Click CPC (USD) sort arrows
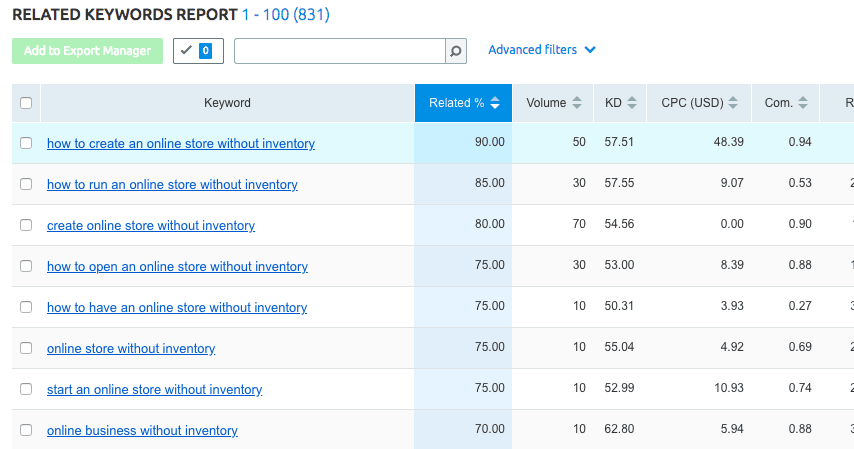The width and height of the screenshot is (854, 449). pos(733,103)
